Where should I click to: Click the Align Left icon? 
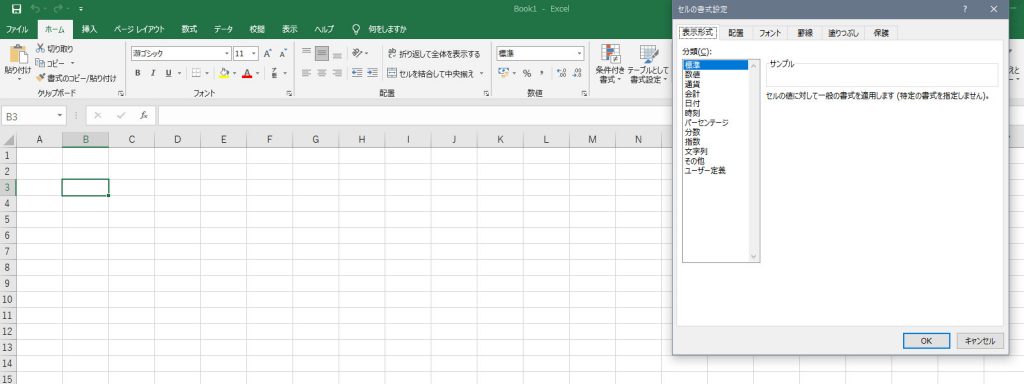tap(306, 73)
